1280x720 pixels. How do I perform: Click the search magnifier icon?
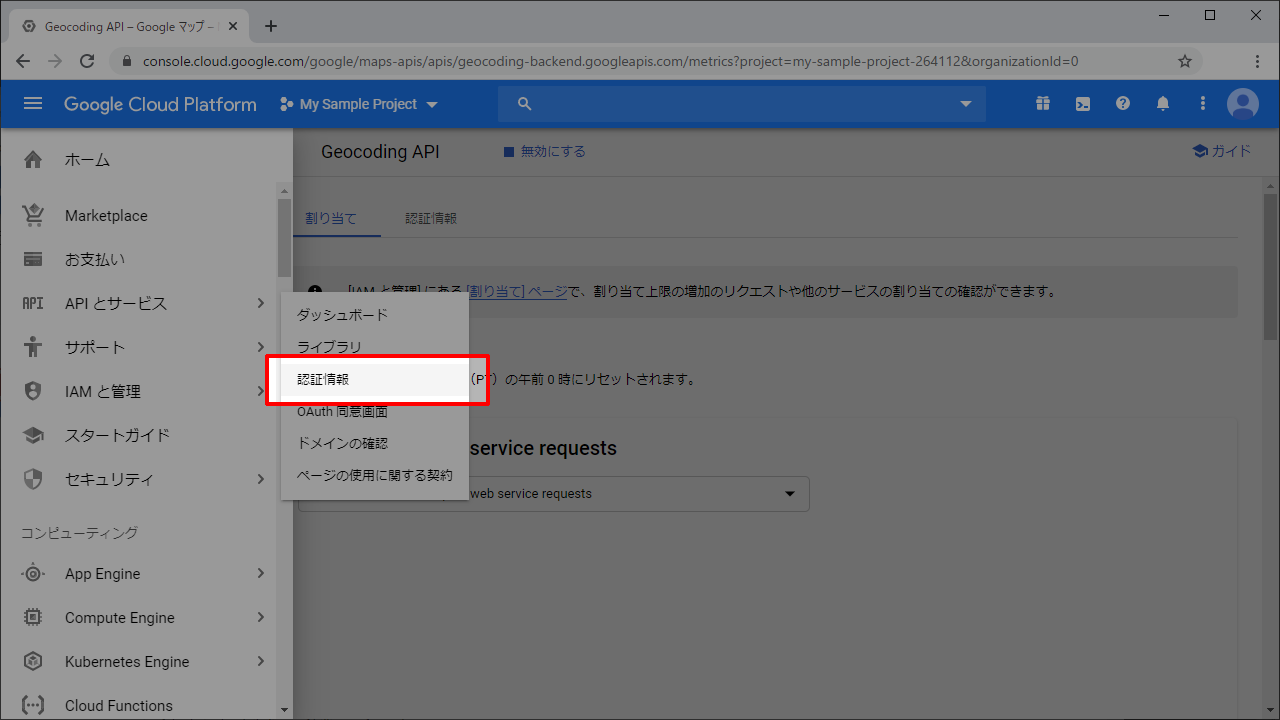[x=525, y=104]
